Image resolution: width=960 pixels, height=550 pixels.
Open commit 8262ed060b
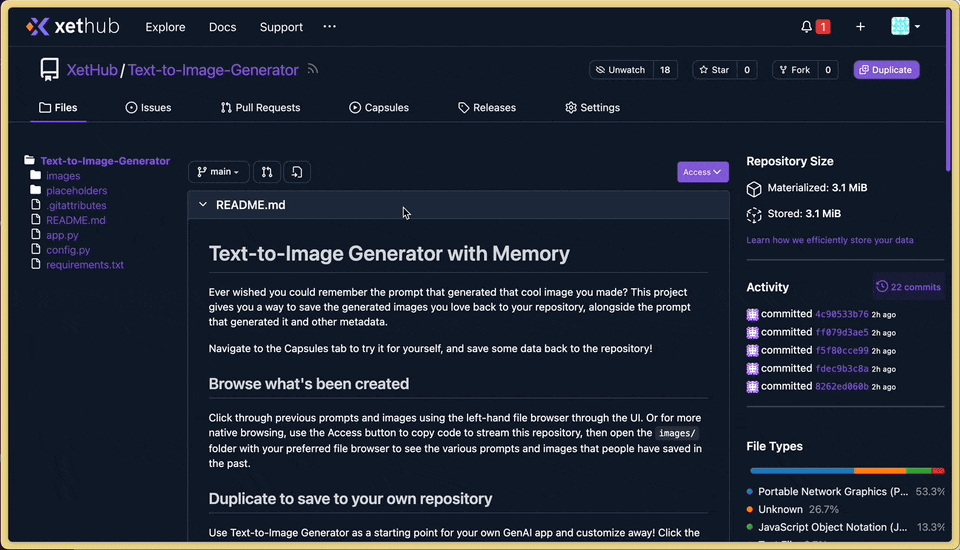tap(841, 386)
